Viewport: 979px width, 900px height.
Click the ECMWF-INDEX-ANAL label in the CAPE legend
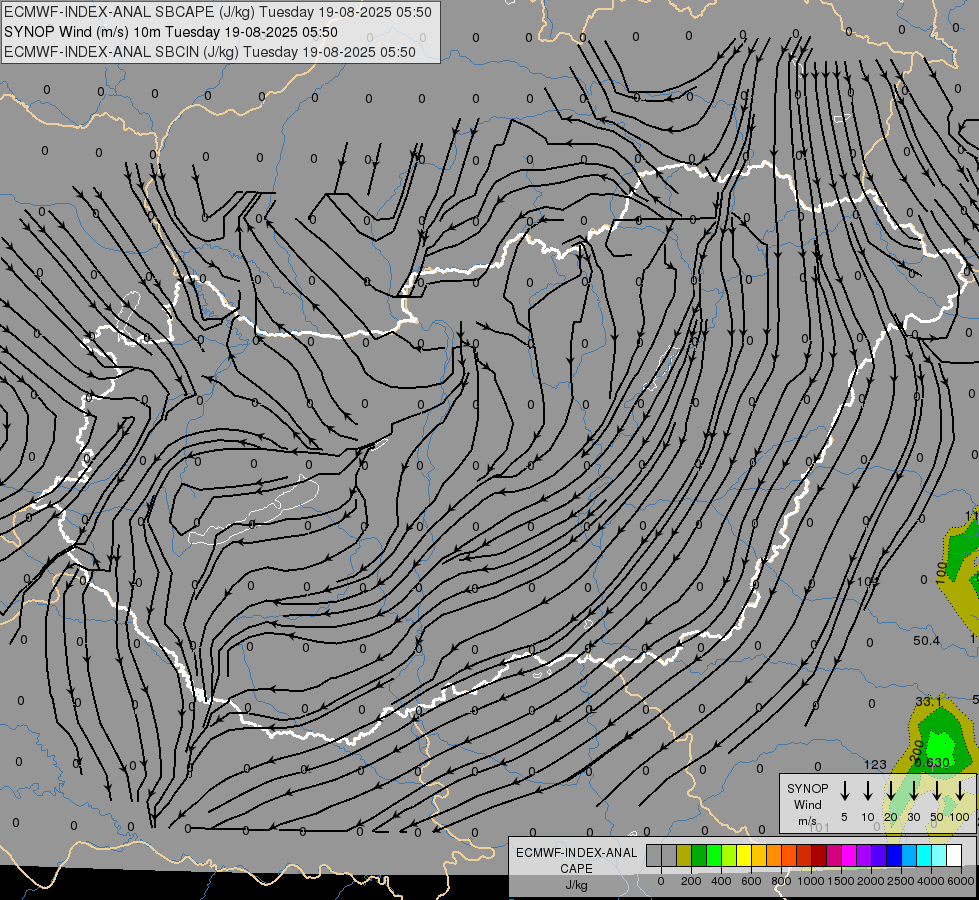[x=576, y=853]
